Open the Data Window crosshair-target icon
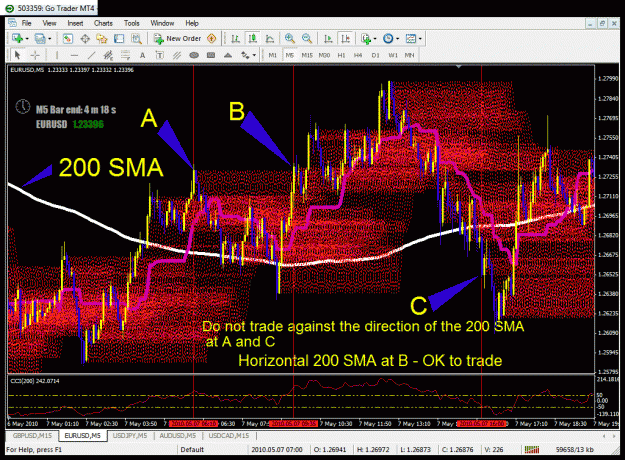625x460 pixels. 85,38
